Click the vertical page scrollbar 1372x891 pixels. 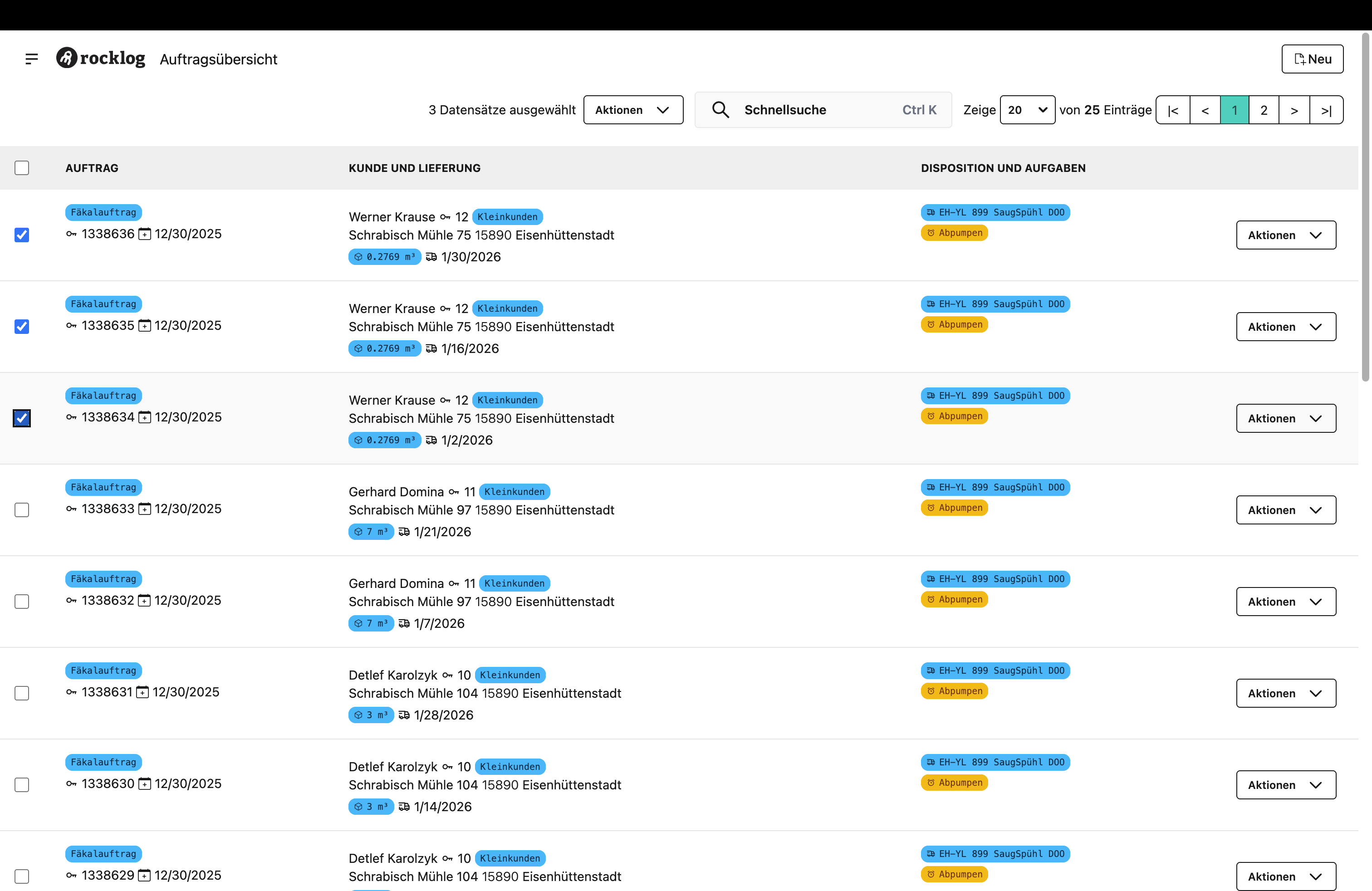coord(1365,207)
